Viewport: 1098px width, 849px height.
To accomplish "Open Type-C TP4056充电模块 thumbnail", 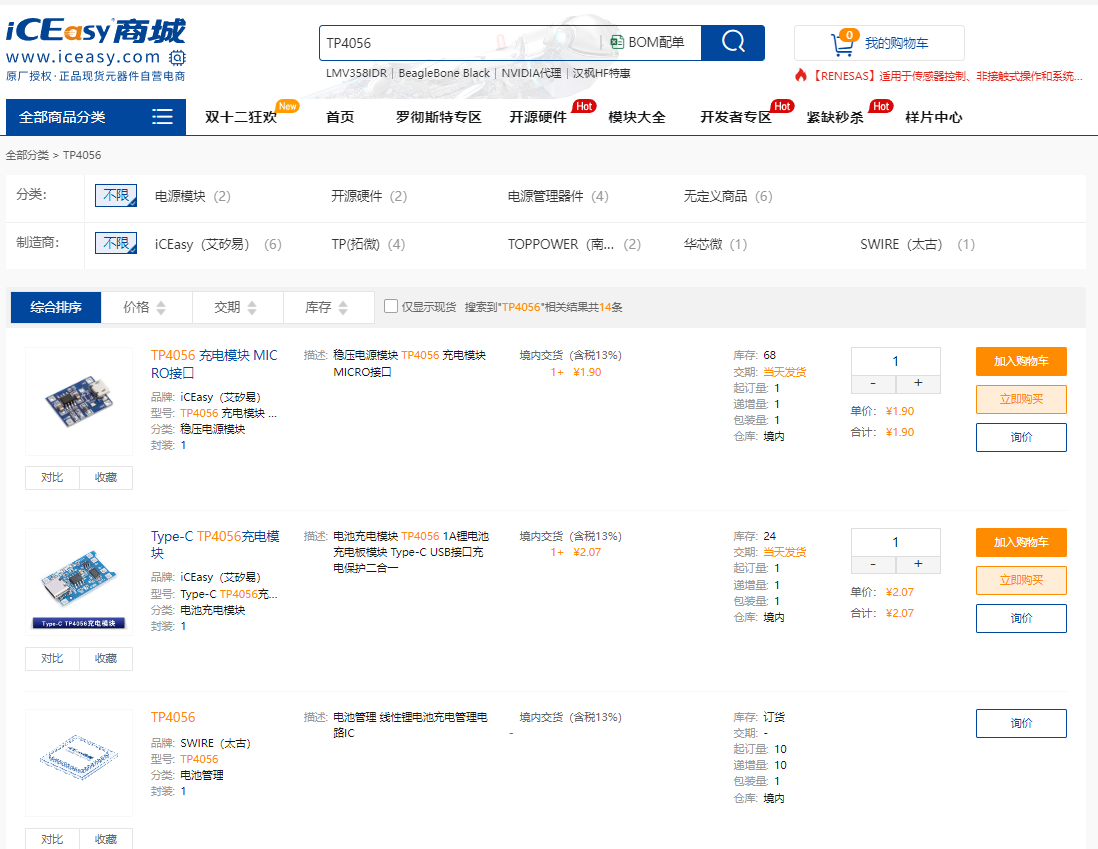I will [x=78, y=582].
